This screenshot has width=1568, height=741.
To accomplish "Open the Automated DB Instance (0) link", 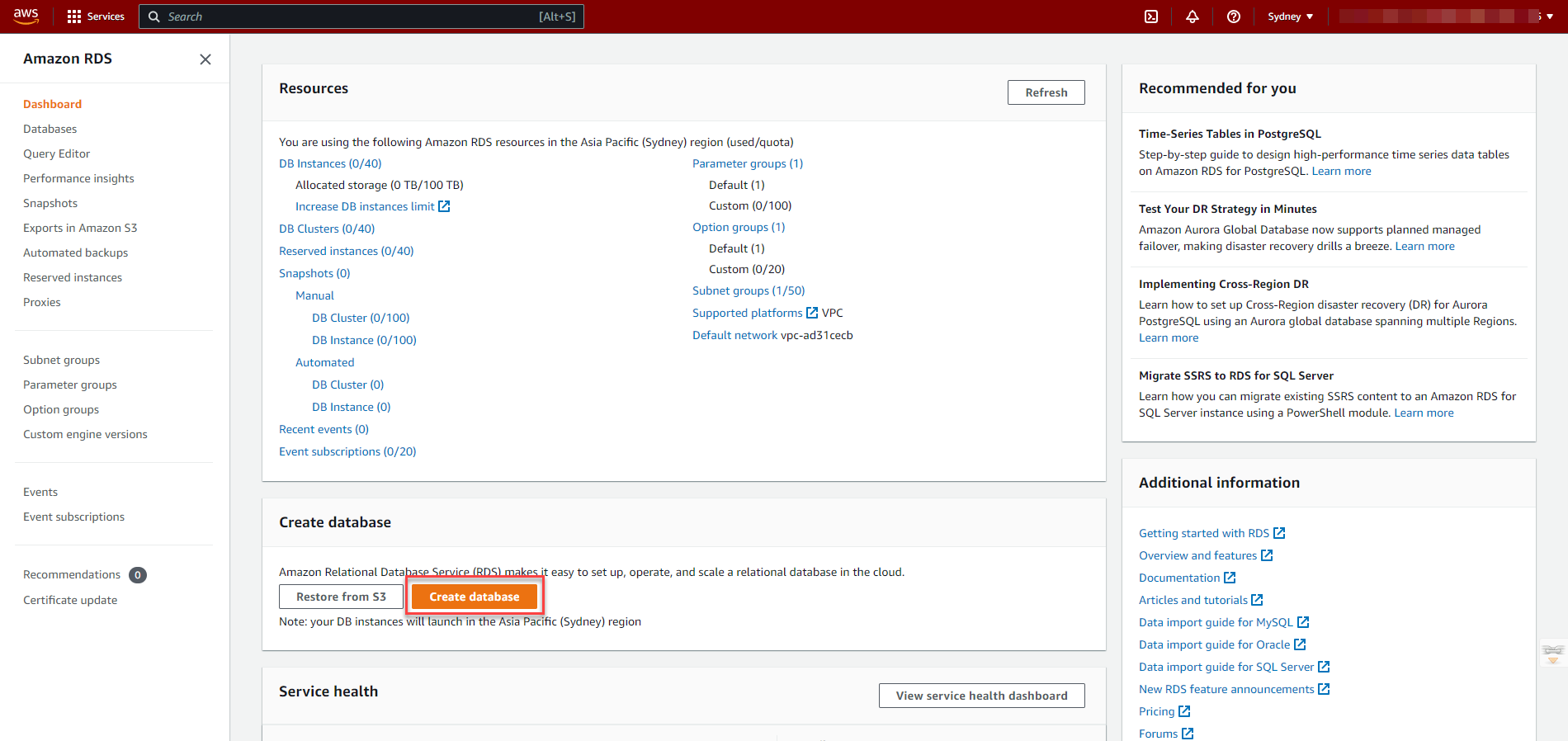I will click(x=352, y=407).
